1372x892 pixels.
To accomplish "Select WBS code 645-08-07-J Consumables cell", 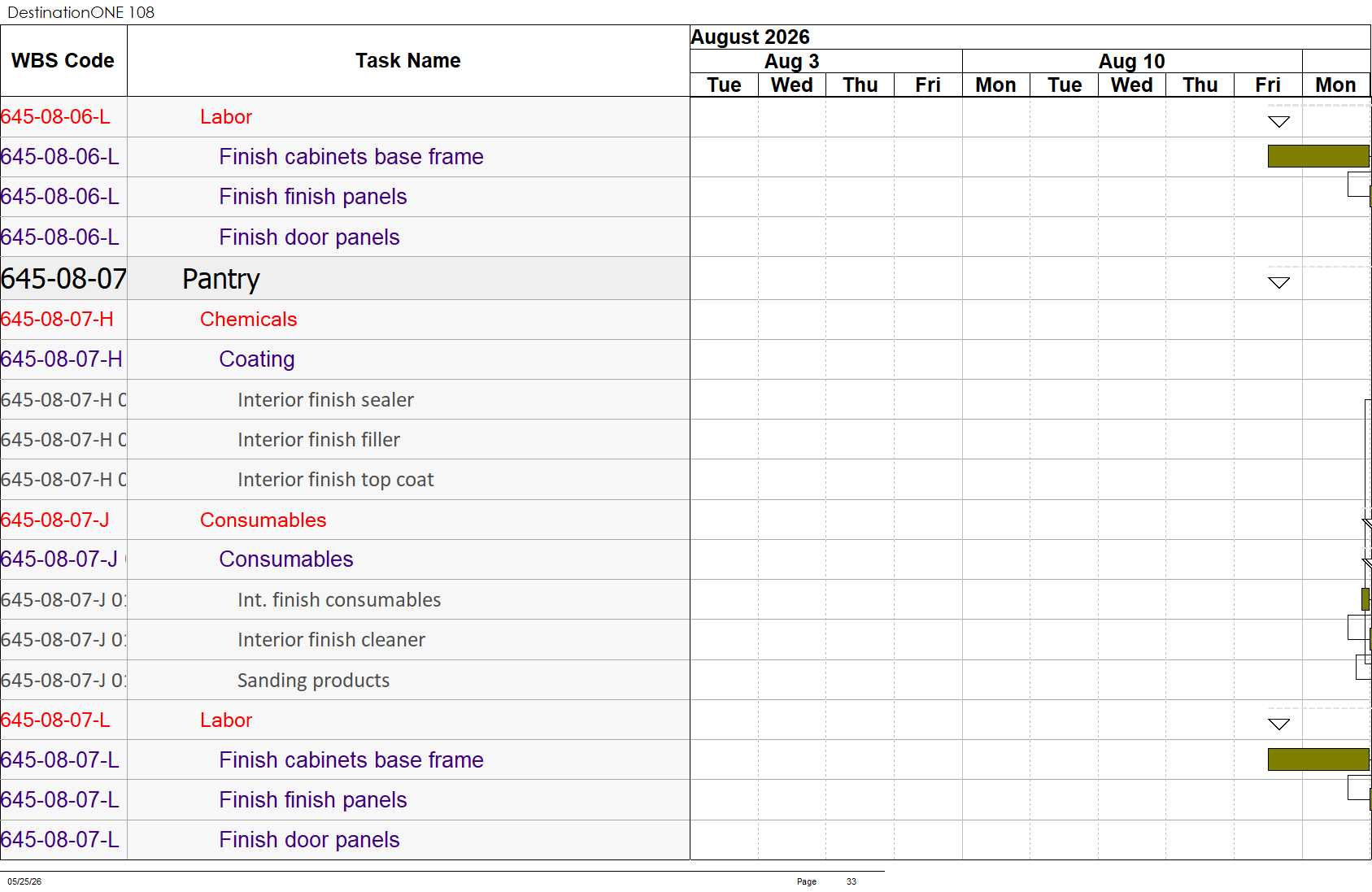I will 63,559.
